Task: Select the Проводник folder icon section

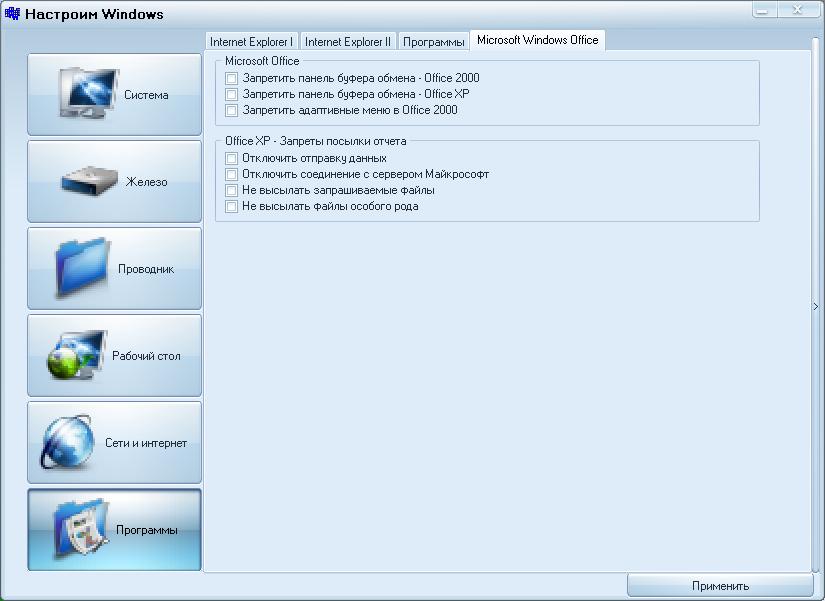Action: pyautogui.click(x=114, y=268)
